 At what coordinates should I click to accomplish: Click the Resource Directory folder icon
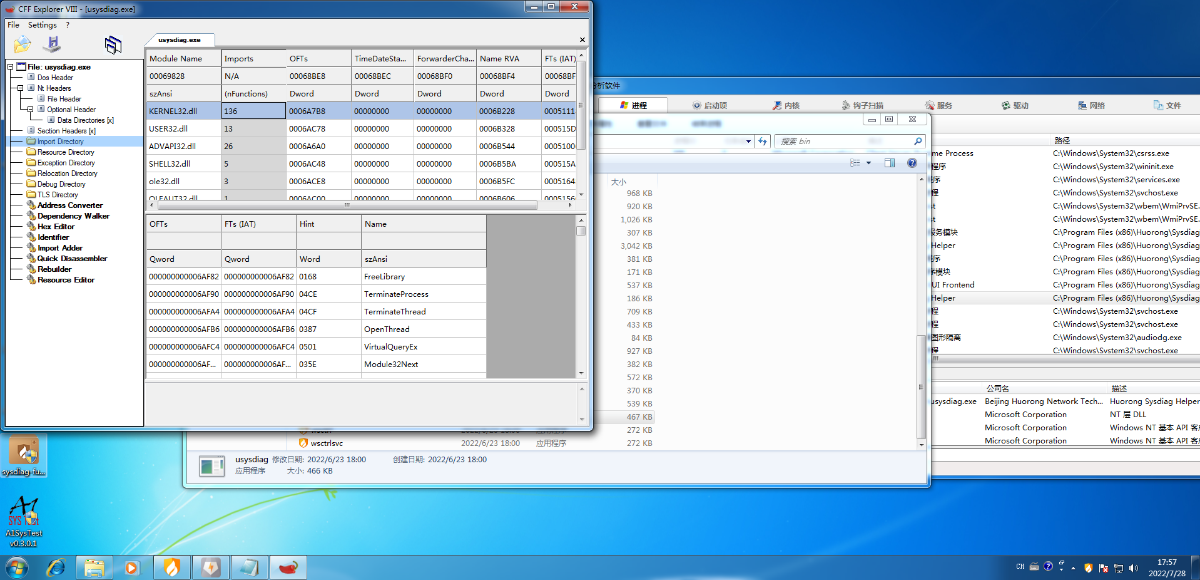pos(30,152)
